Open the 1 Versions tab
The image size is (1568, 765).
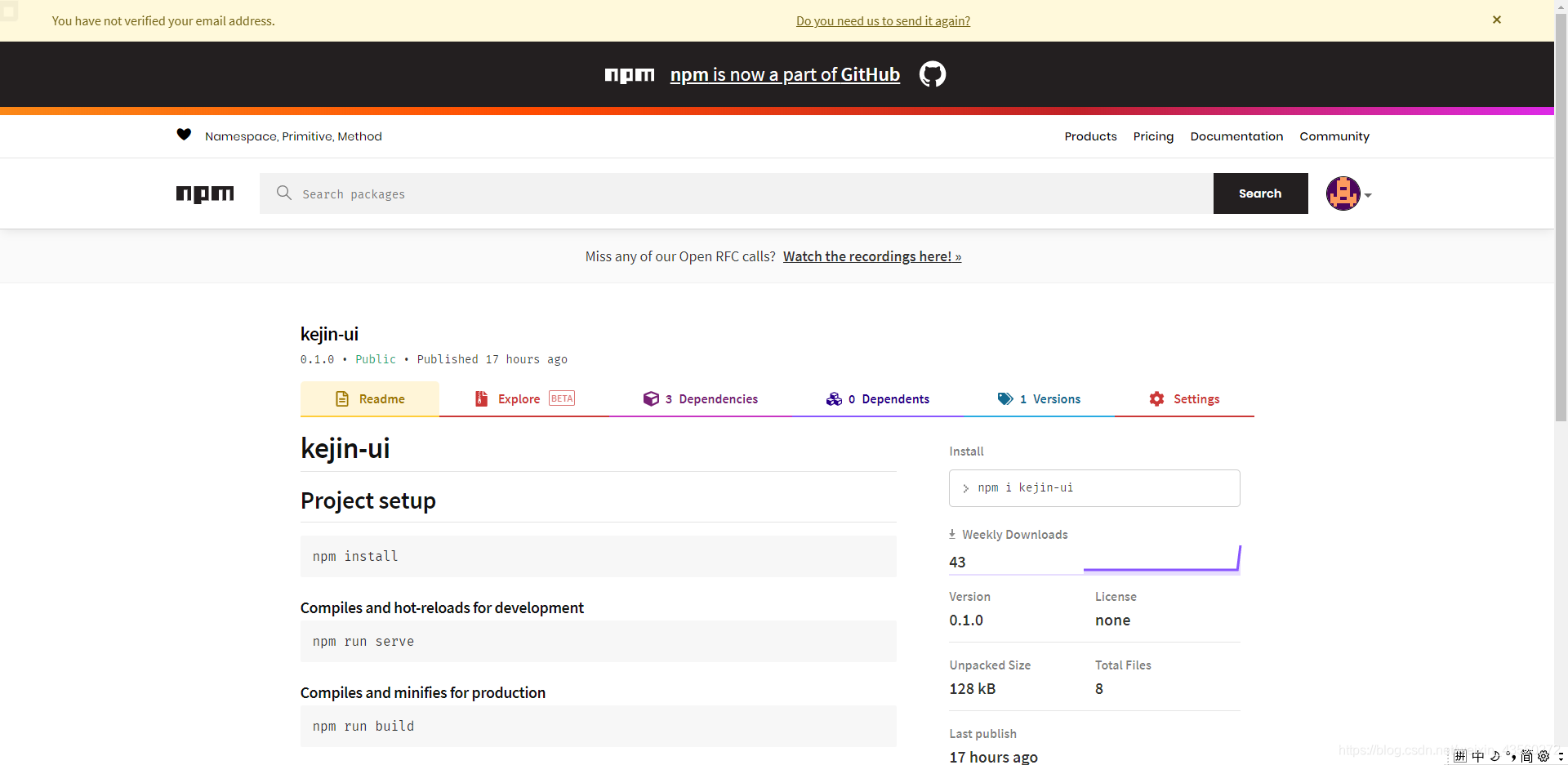(1039, 398)
